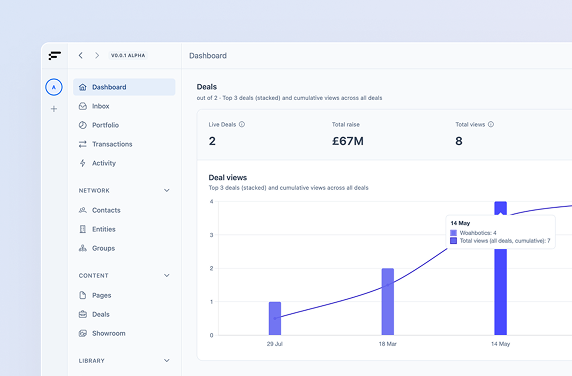Click the Portfolio pie chart icon
Screen dimensions: 572x376
click(83, 125)
